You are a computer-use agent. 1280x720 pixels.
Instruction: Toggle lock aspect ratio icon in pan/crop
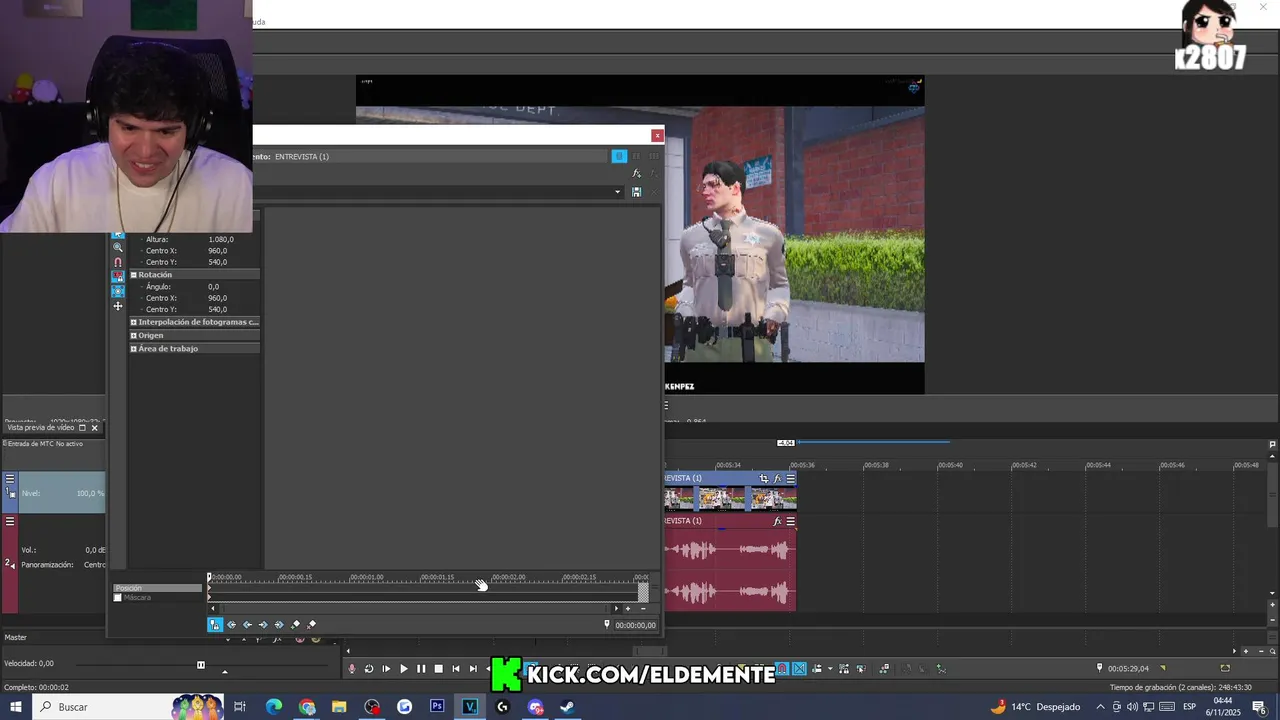(118, 277)
